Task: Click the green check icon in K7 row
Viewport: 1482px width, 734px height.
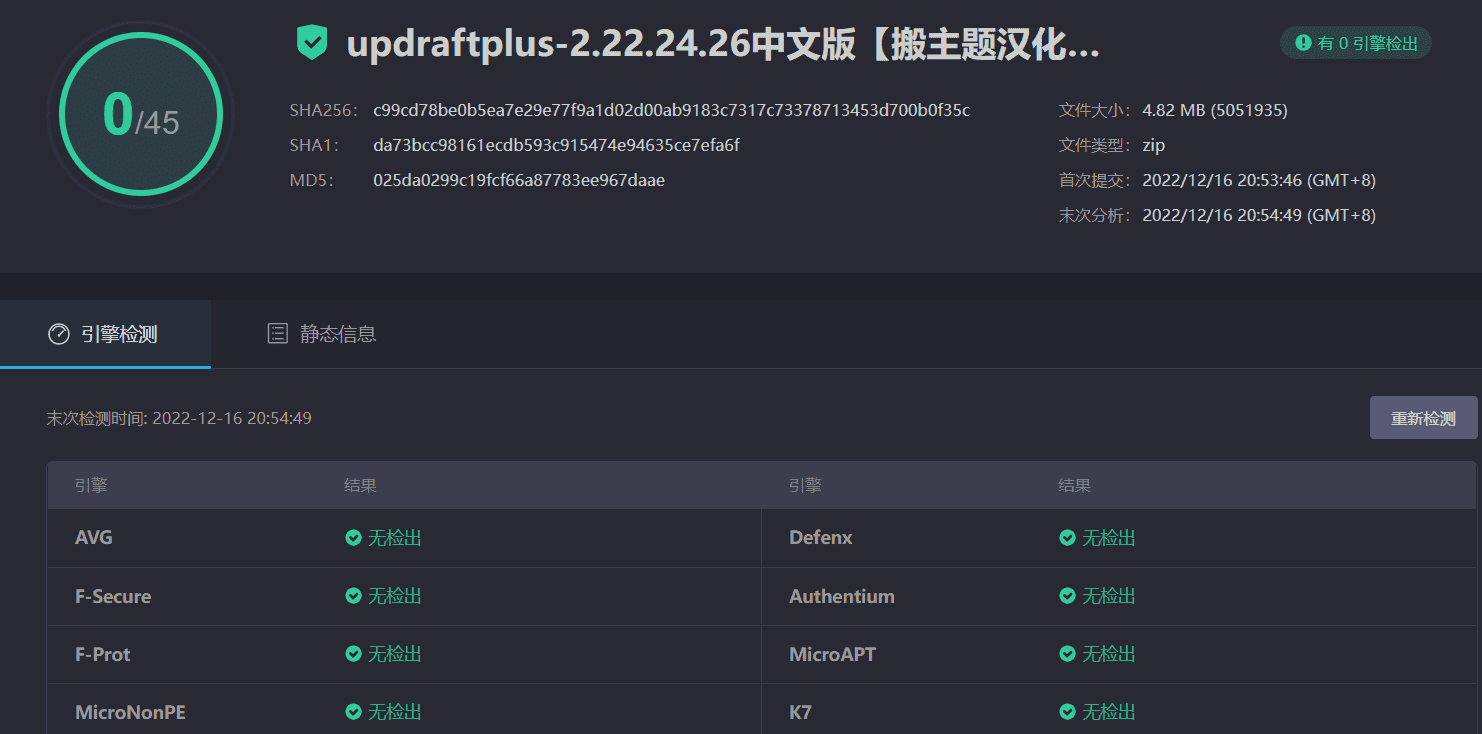Action: 1067,712
